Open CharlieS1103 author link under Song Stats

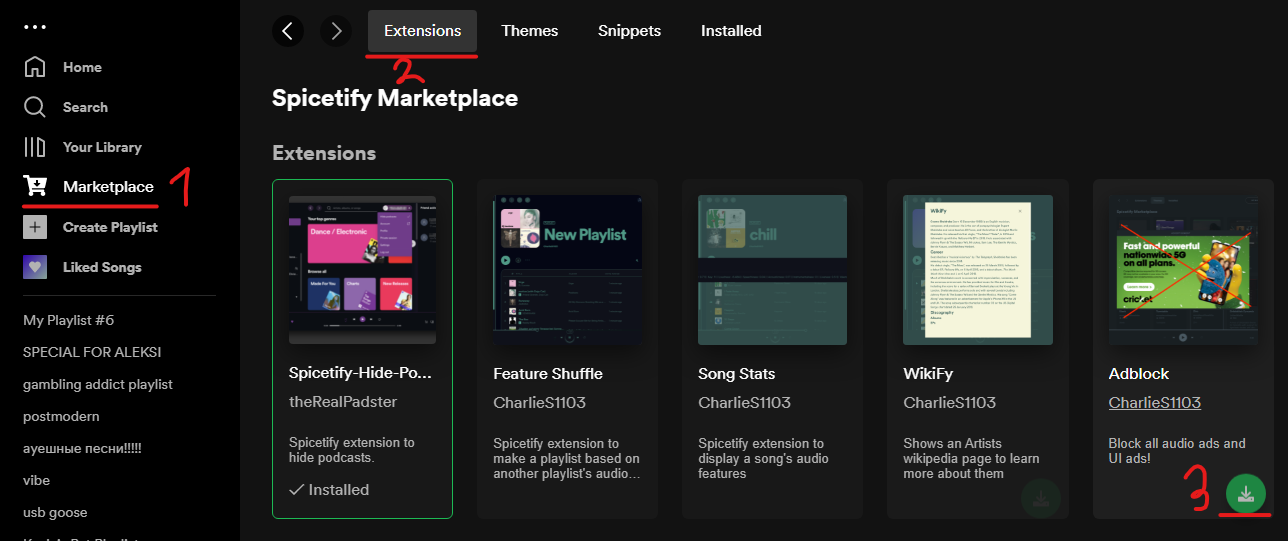coord(744,402)
